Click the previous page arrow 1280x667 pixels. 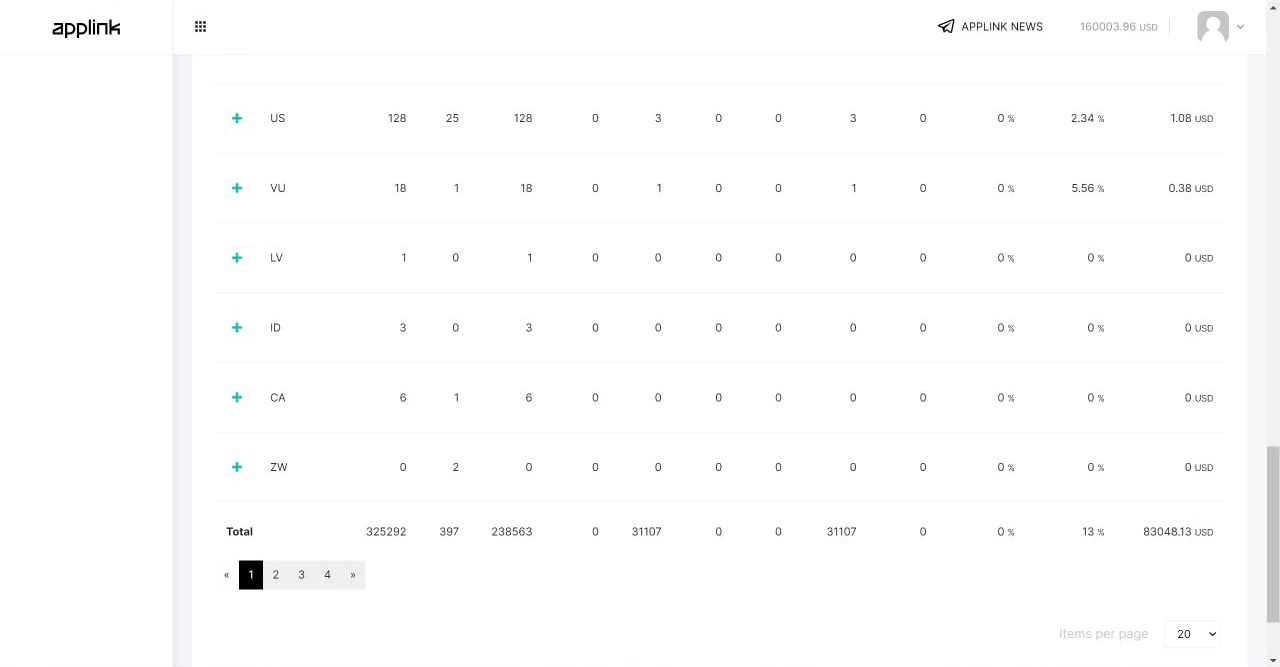[x=227, y=575]
